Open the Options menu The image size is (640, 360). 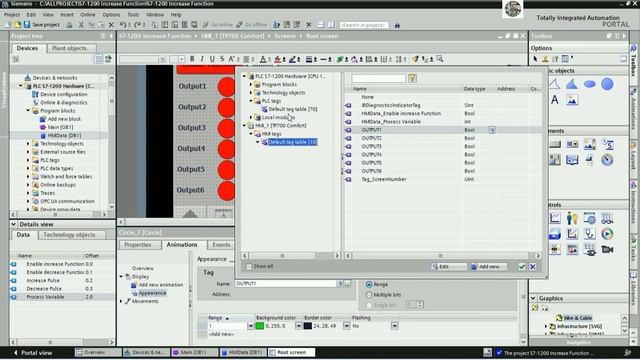[111, 14]
